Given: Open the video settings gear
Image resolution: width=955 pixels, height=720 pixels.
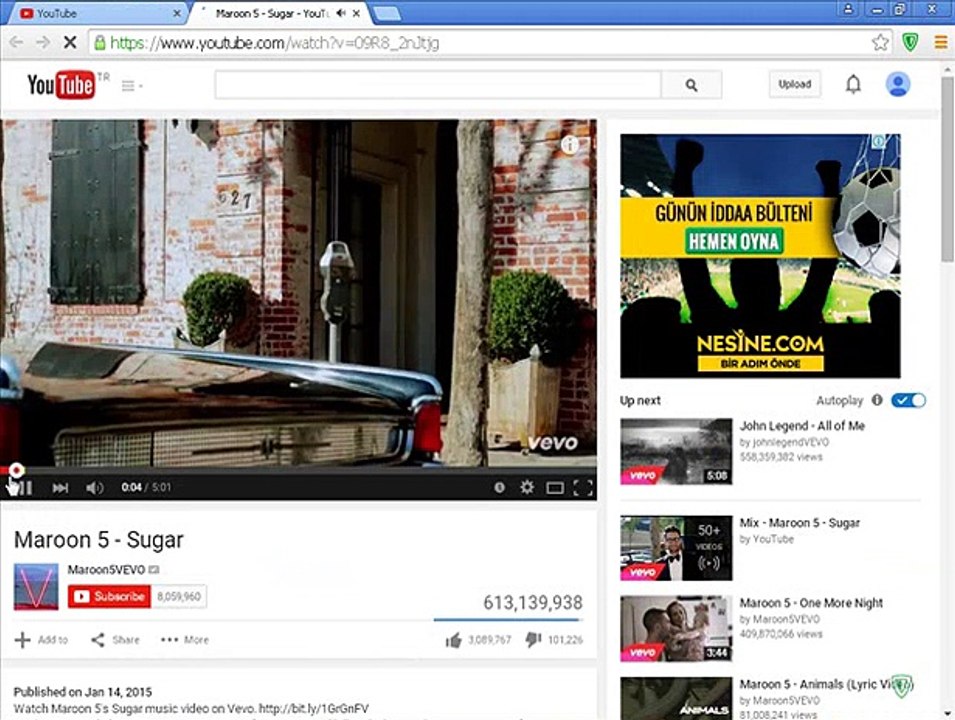Looking at the screenshot, I should (527, 487).
